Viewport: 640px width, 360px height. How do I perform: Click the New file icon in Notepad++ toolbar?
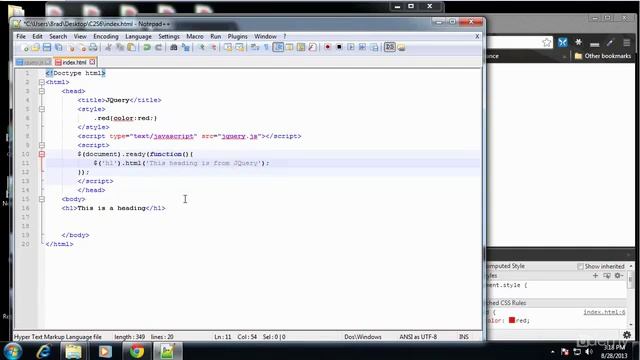coord(25,47)
